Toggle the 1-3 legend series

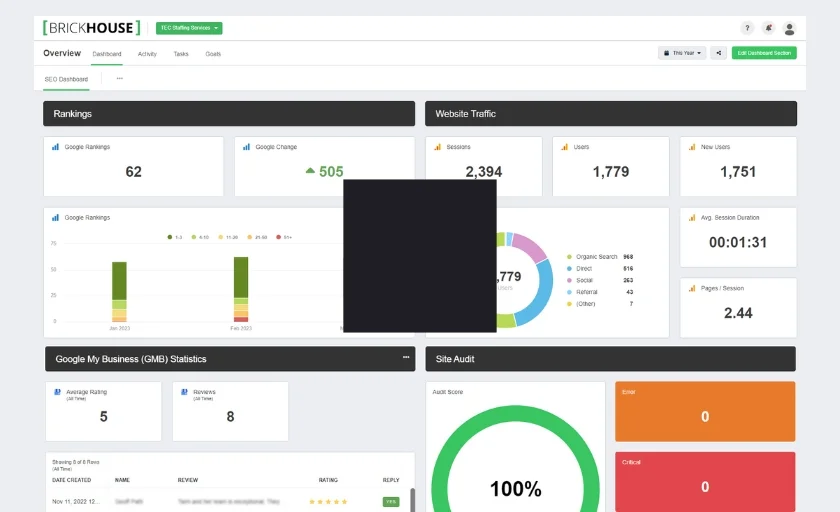coord(175,237)
